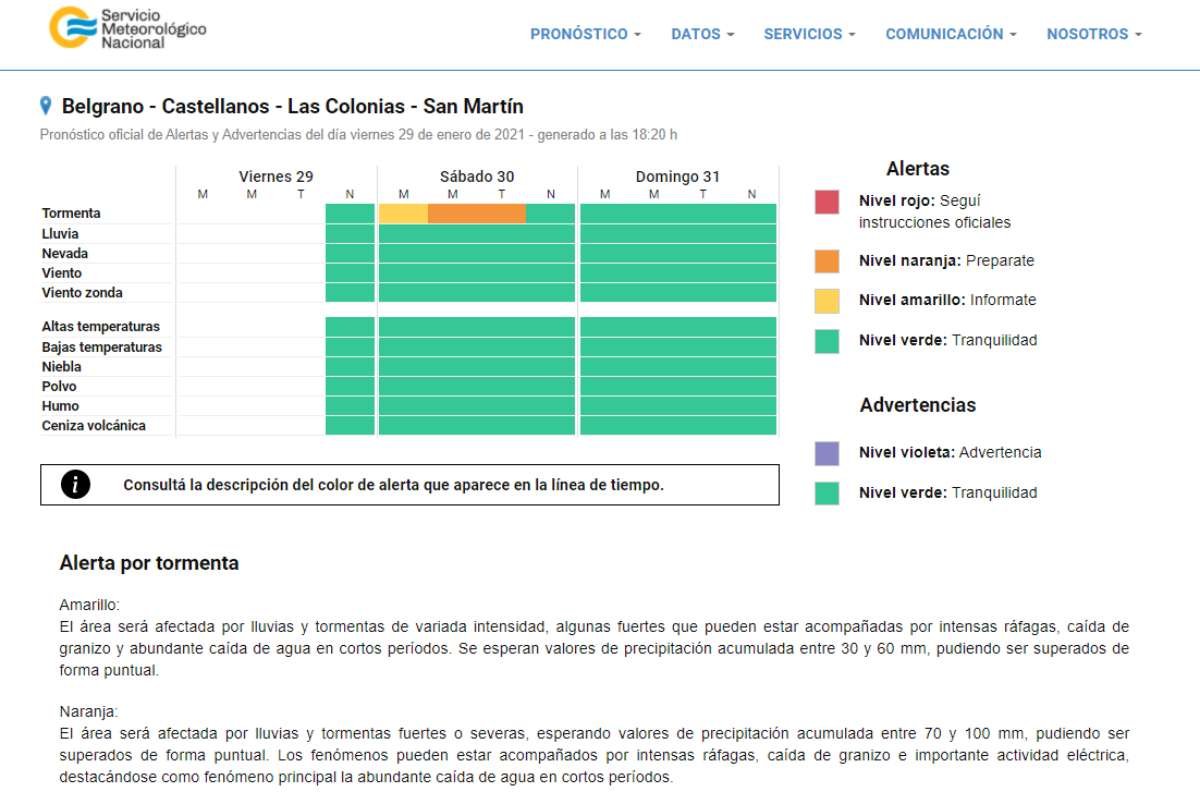Click the Domingo 31 column header
The image size is (1200, 804).
click(x=677, y=177)
